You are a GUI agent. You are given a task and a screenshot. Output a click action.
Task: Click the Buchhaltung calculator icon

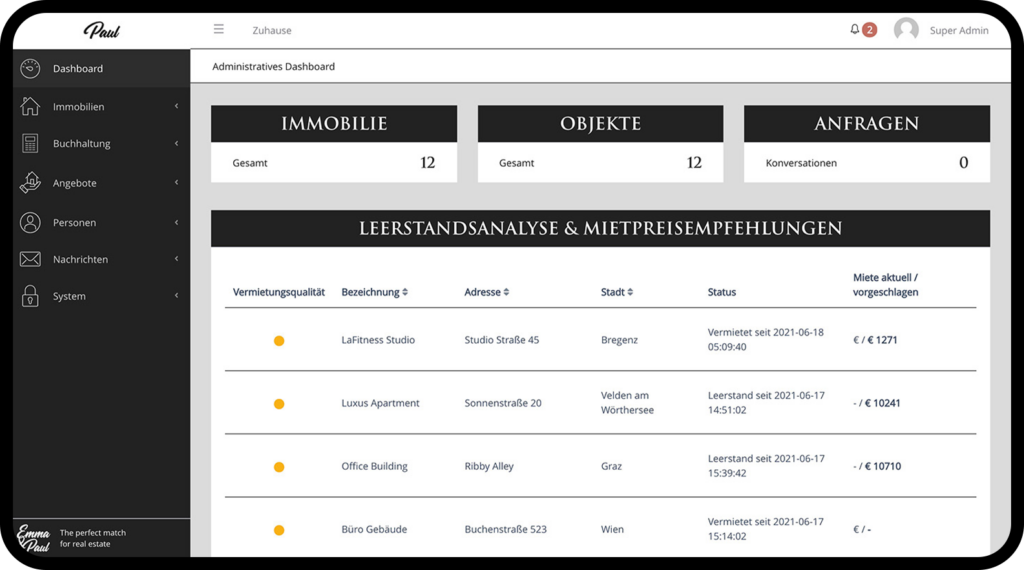coord(30,144)
